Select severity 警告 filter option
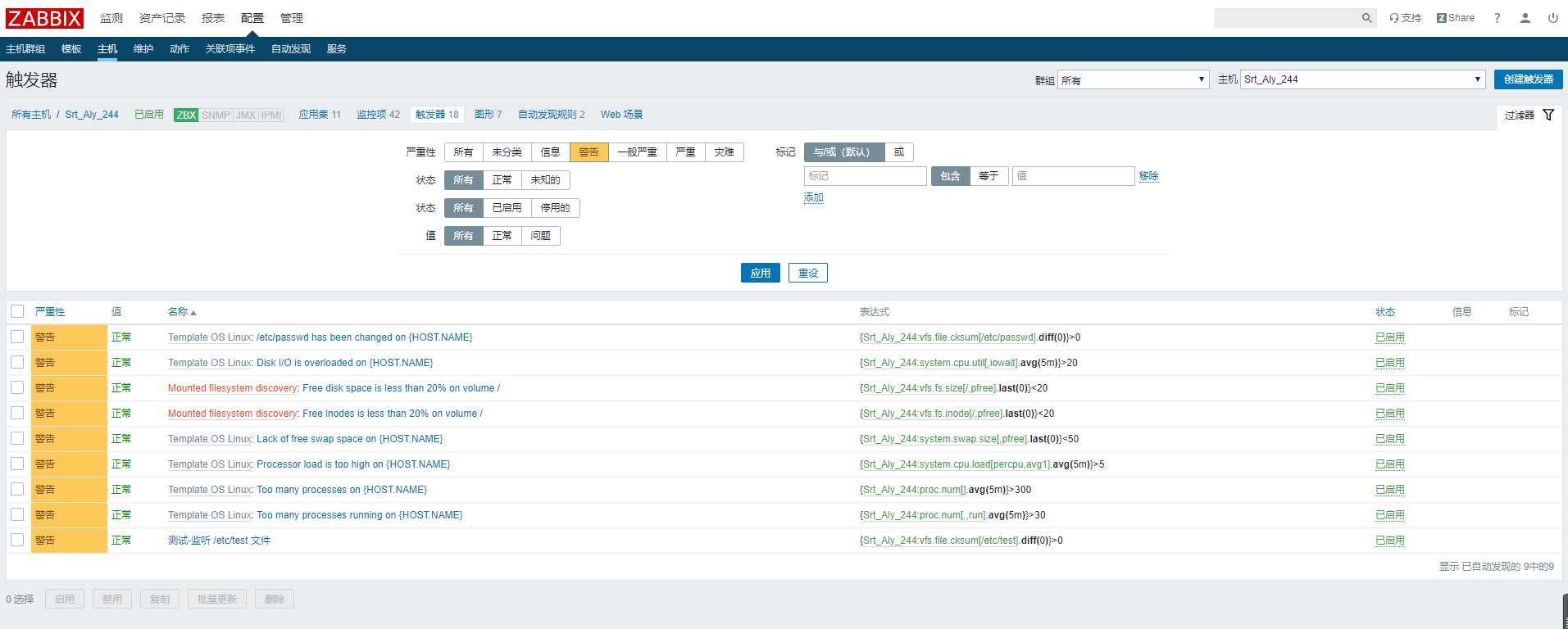 click(589, 152)
